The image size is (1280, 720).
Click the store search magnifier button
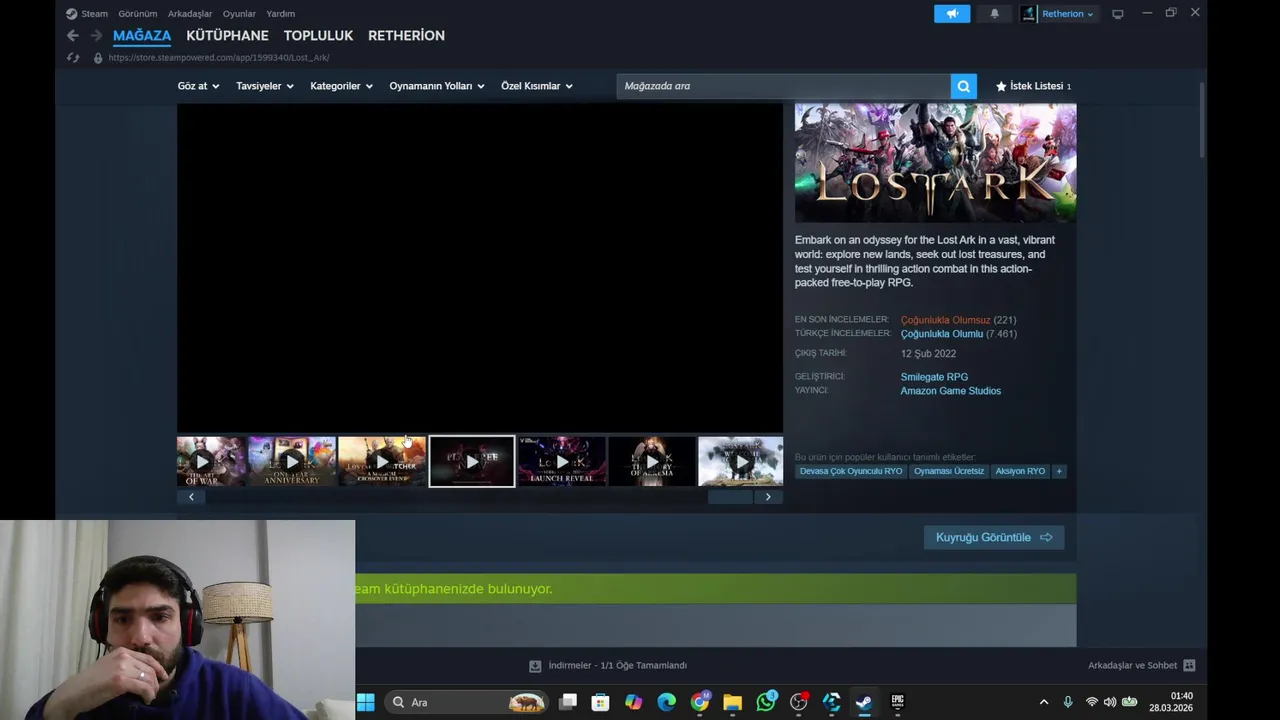963,86
